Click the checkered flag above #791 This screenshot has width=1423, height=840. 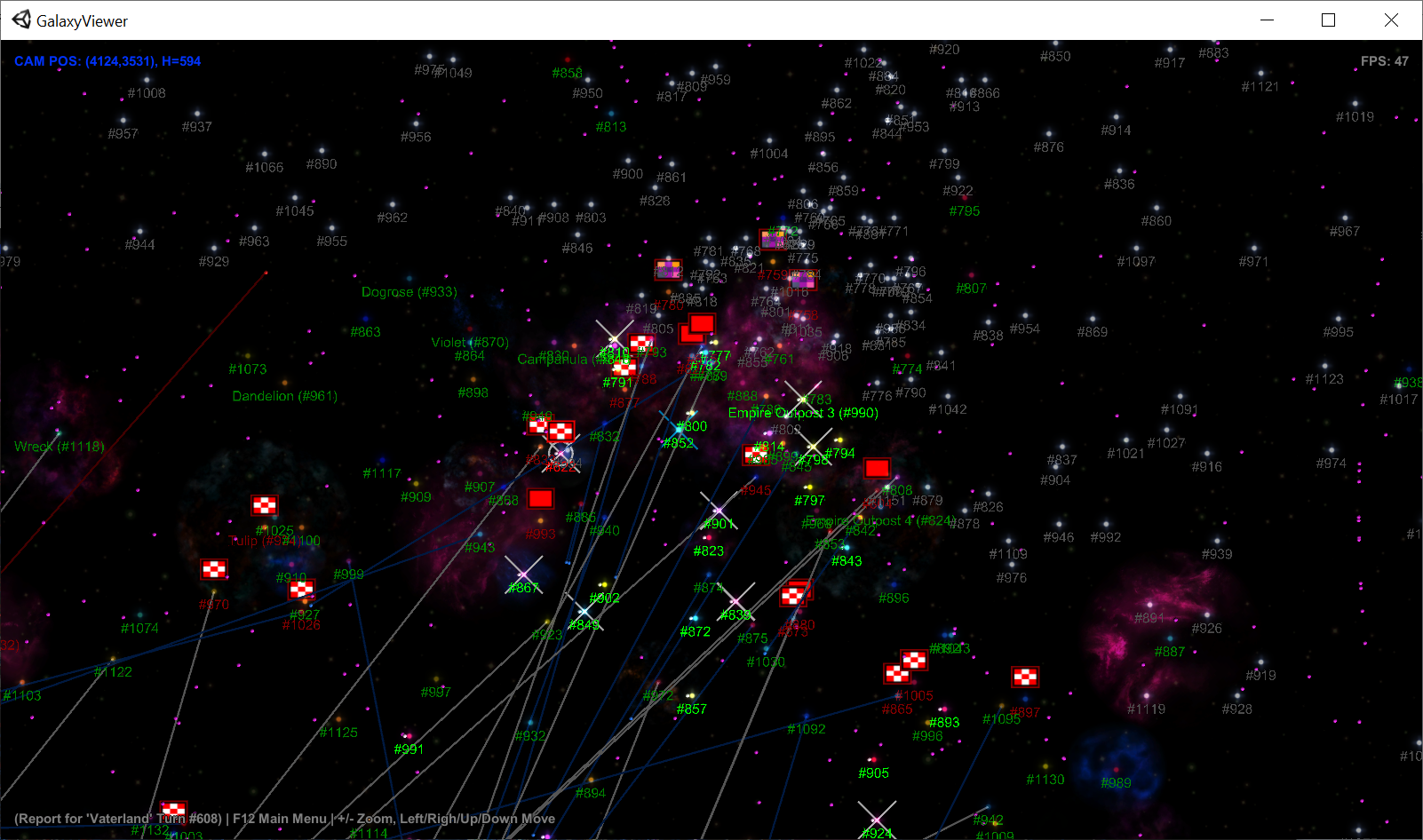click(x=624, y=368)
